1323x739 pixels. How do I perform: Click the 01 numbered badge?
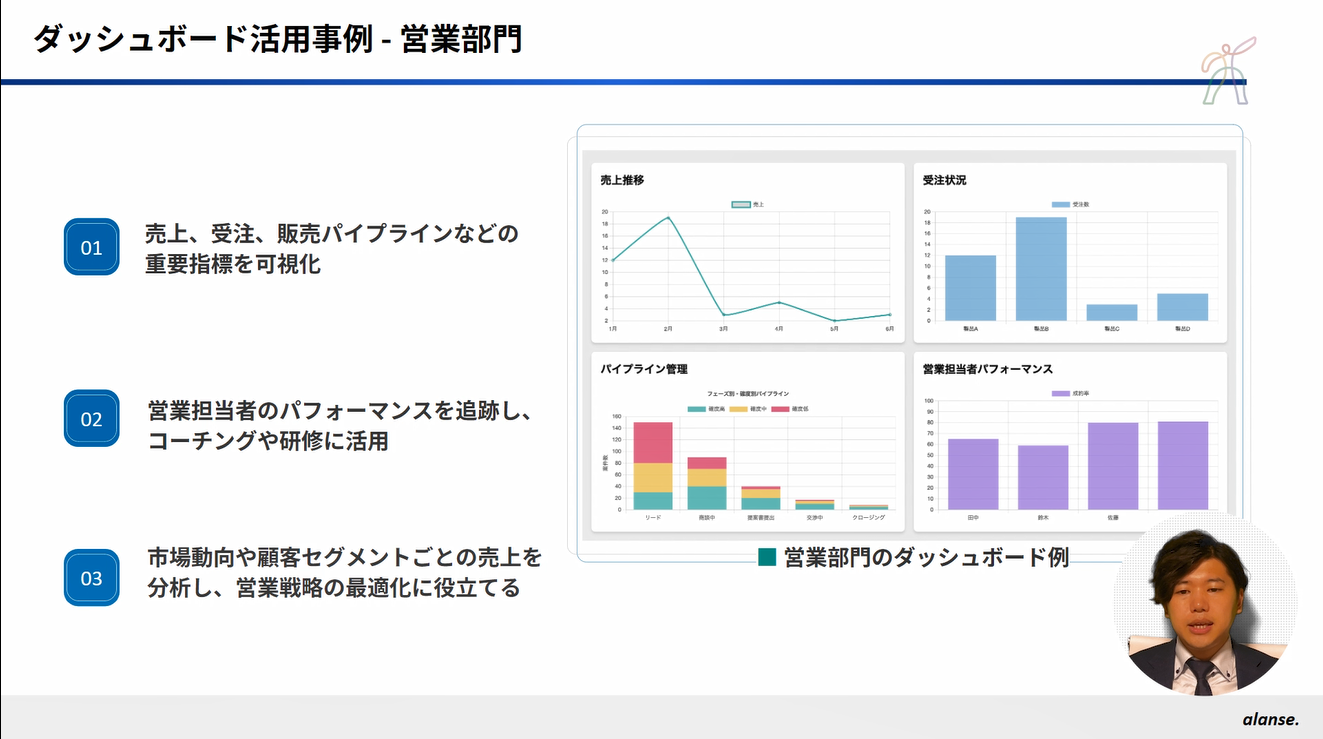91,247
